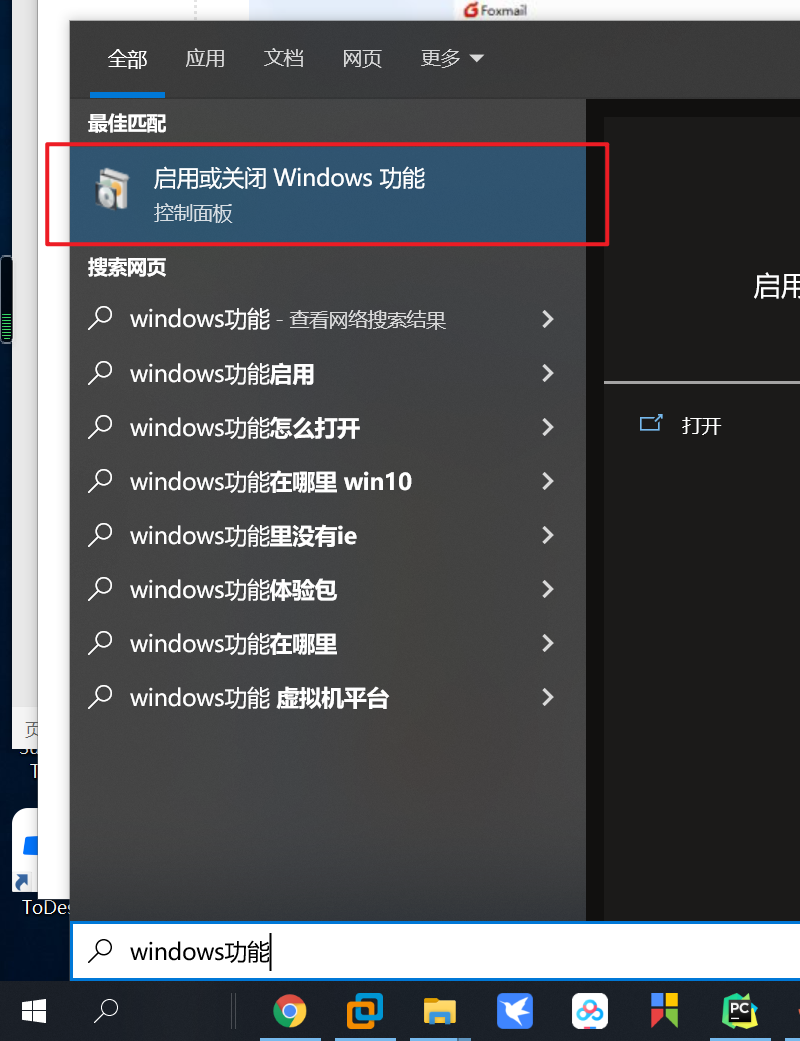Viewport: 800px width, 1041px height.
Task: Expand the 更多 dropdown filter
Action: tap(452, 58)
